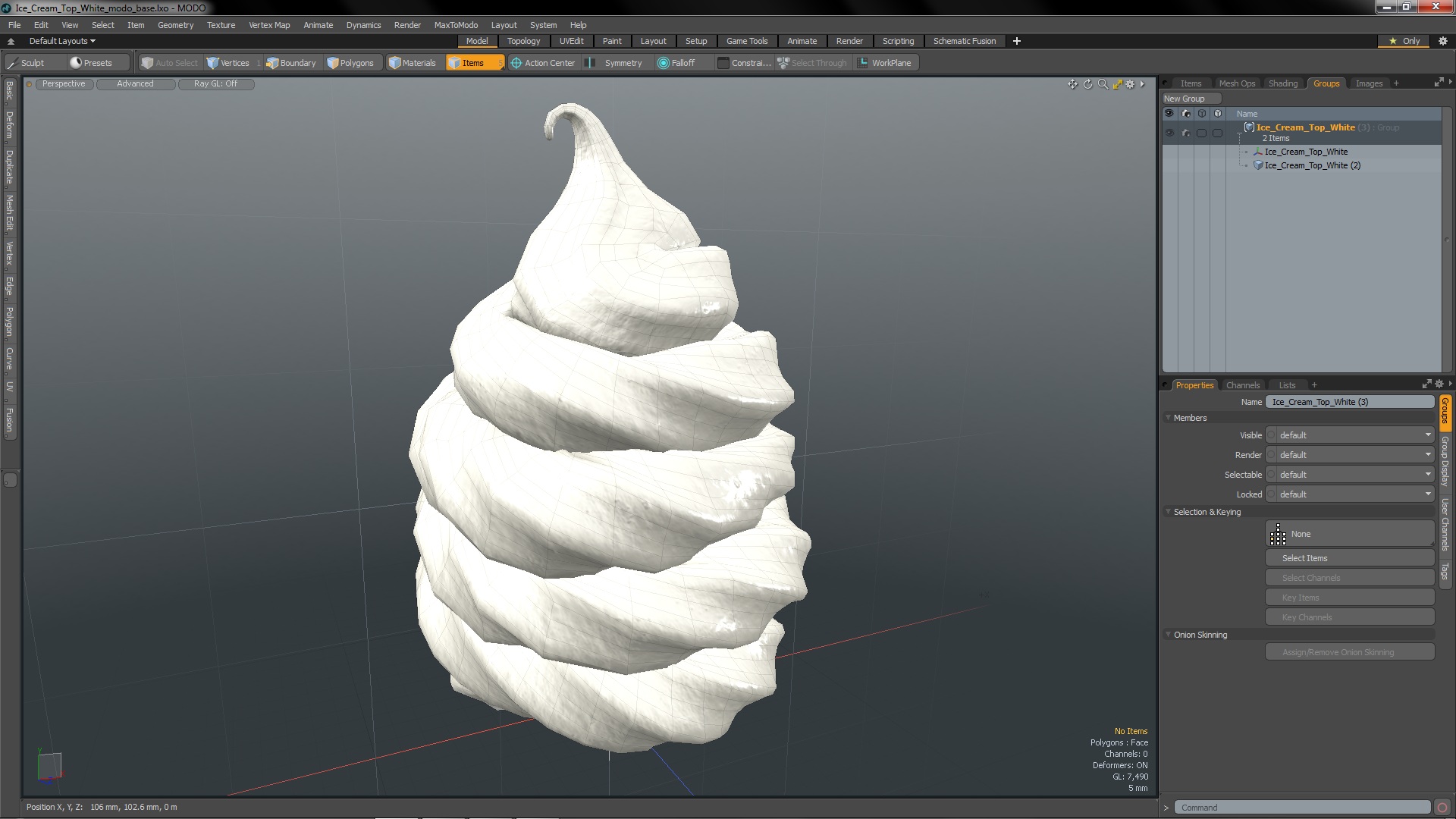Open the Default Layouts dropdown
1456x819 pixels.
click(x=62, y=41)
